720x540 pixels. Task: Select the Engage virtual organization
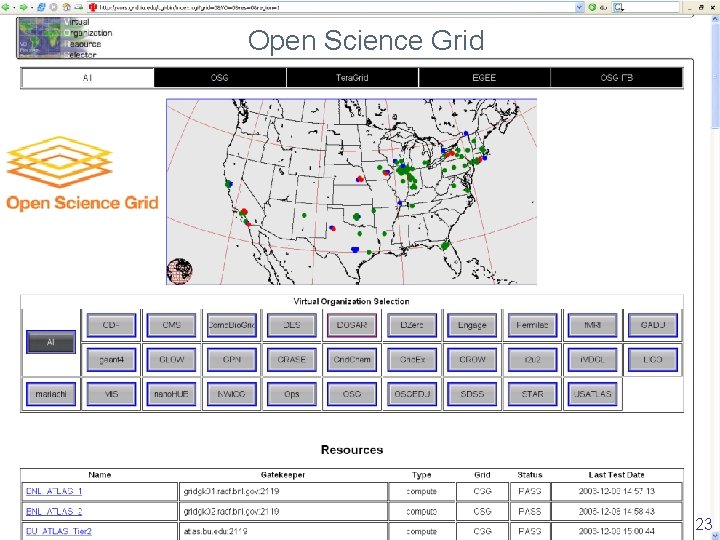472,325
